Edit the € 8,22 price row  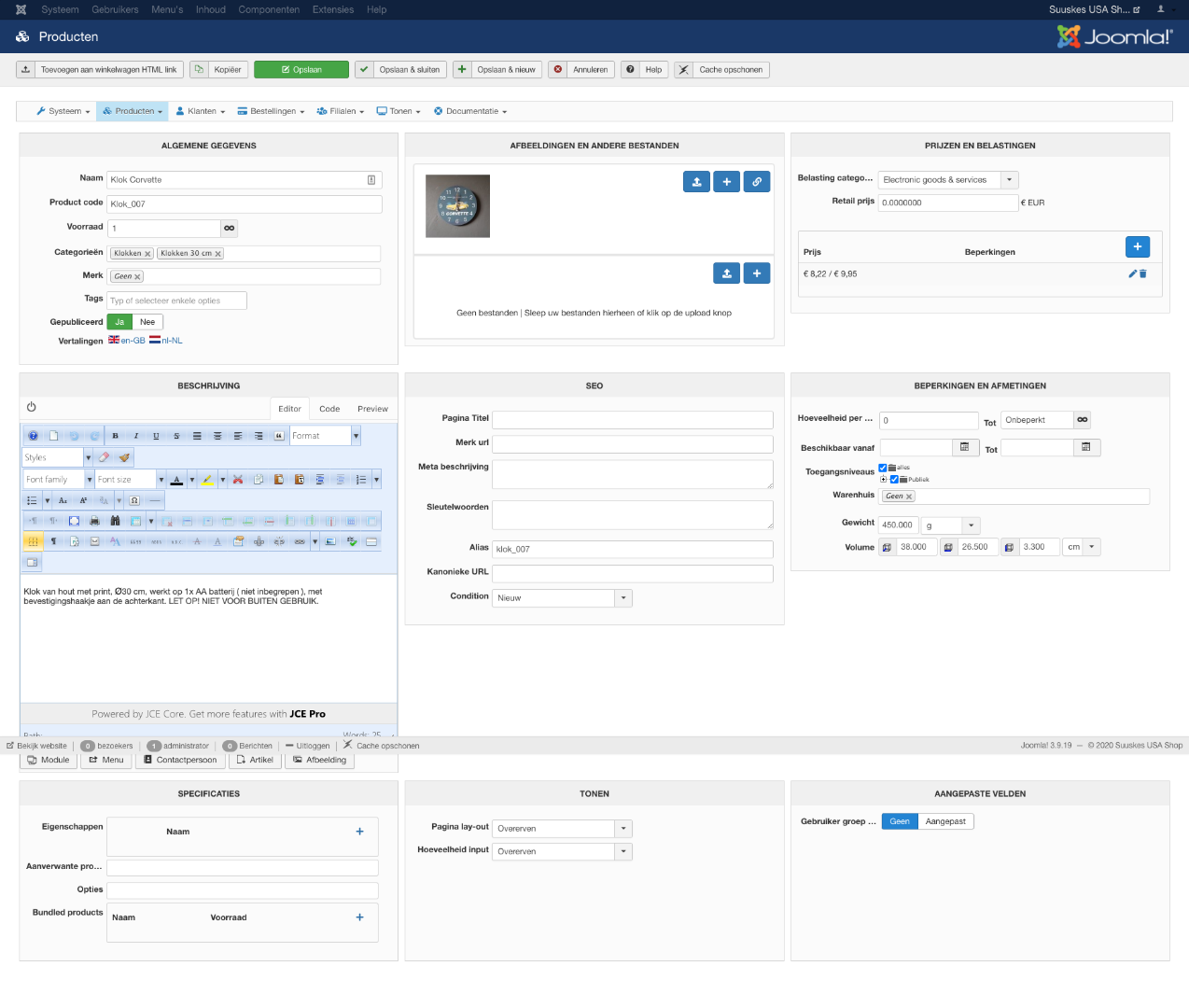1132,273
